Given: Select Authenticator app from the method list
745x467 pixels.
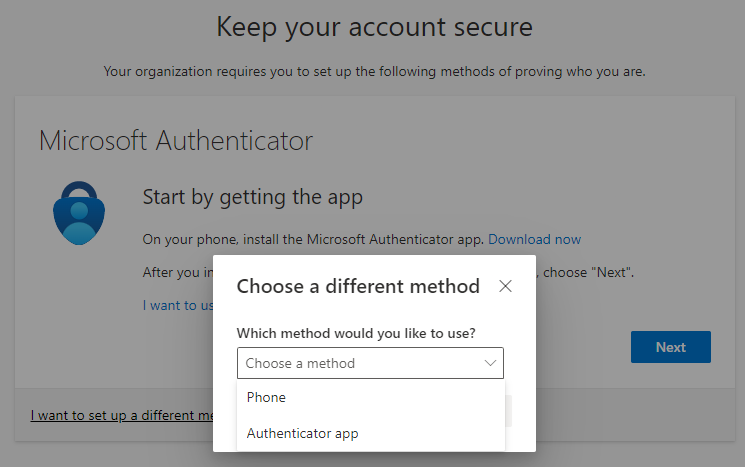Looking at the screenshot, I should (302, 433).
